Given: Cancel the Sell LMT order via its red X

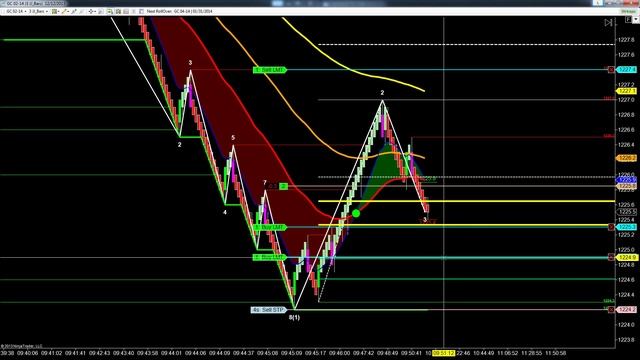Looking at the screenshot, I should [611, 70].
